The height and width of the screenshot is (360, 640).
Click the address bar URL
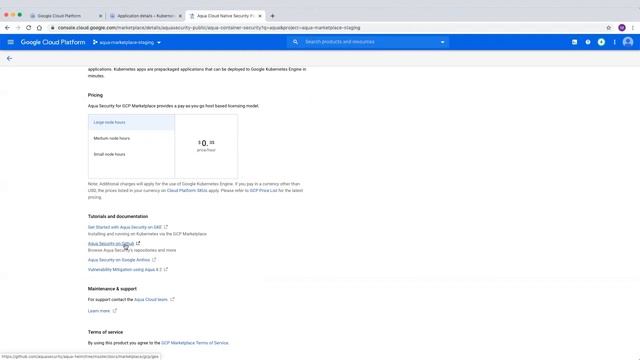pos(209,28)
